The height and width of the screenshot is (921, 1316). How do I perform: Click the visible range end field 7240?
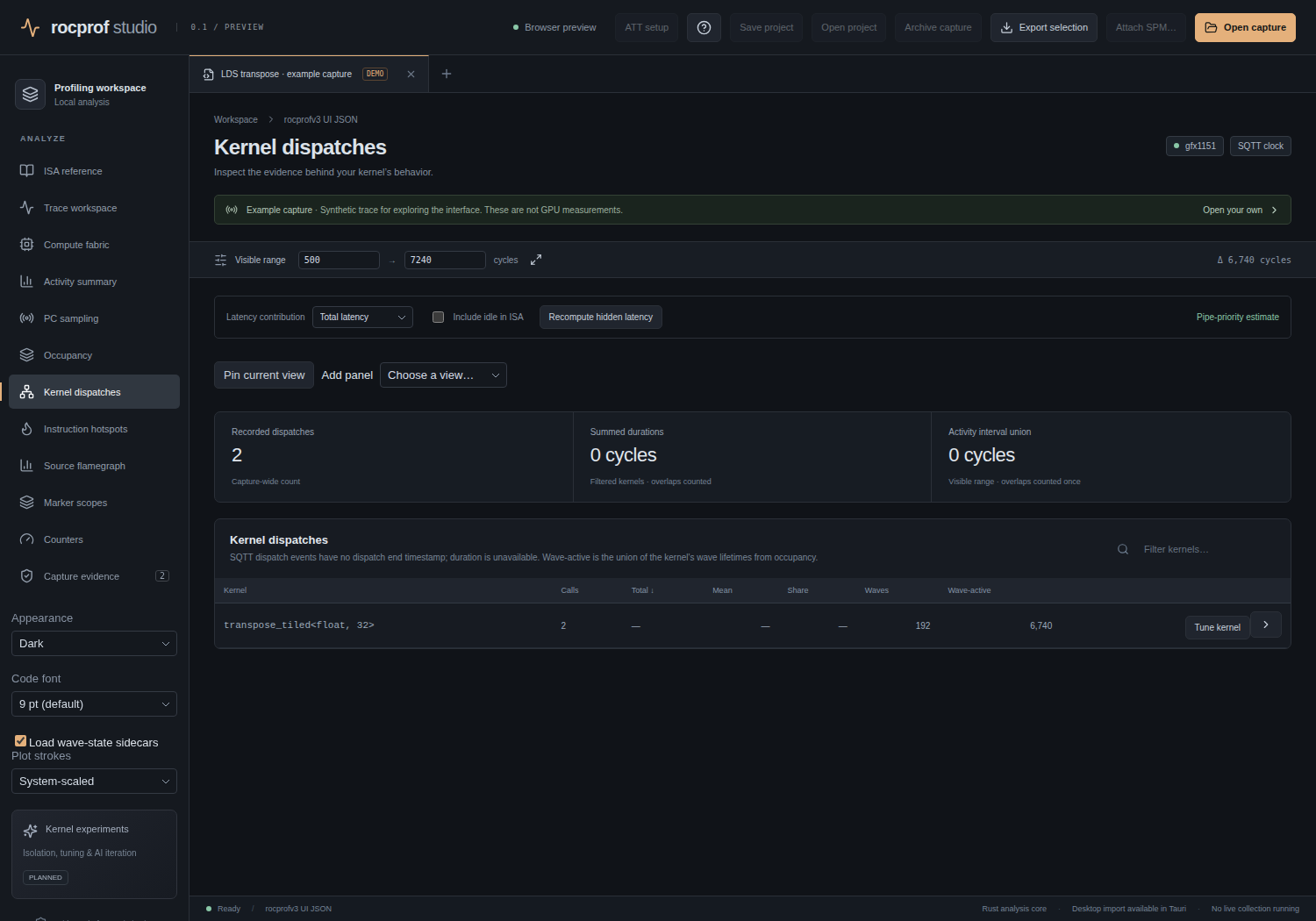click(445, 260)
